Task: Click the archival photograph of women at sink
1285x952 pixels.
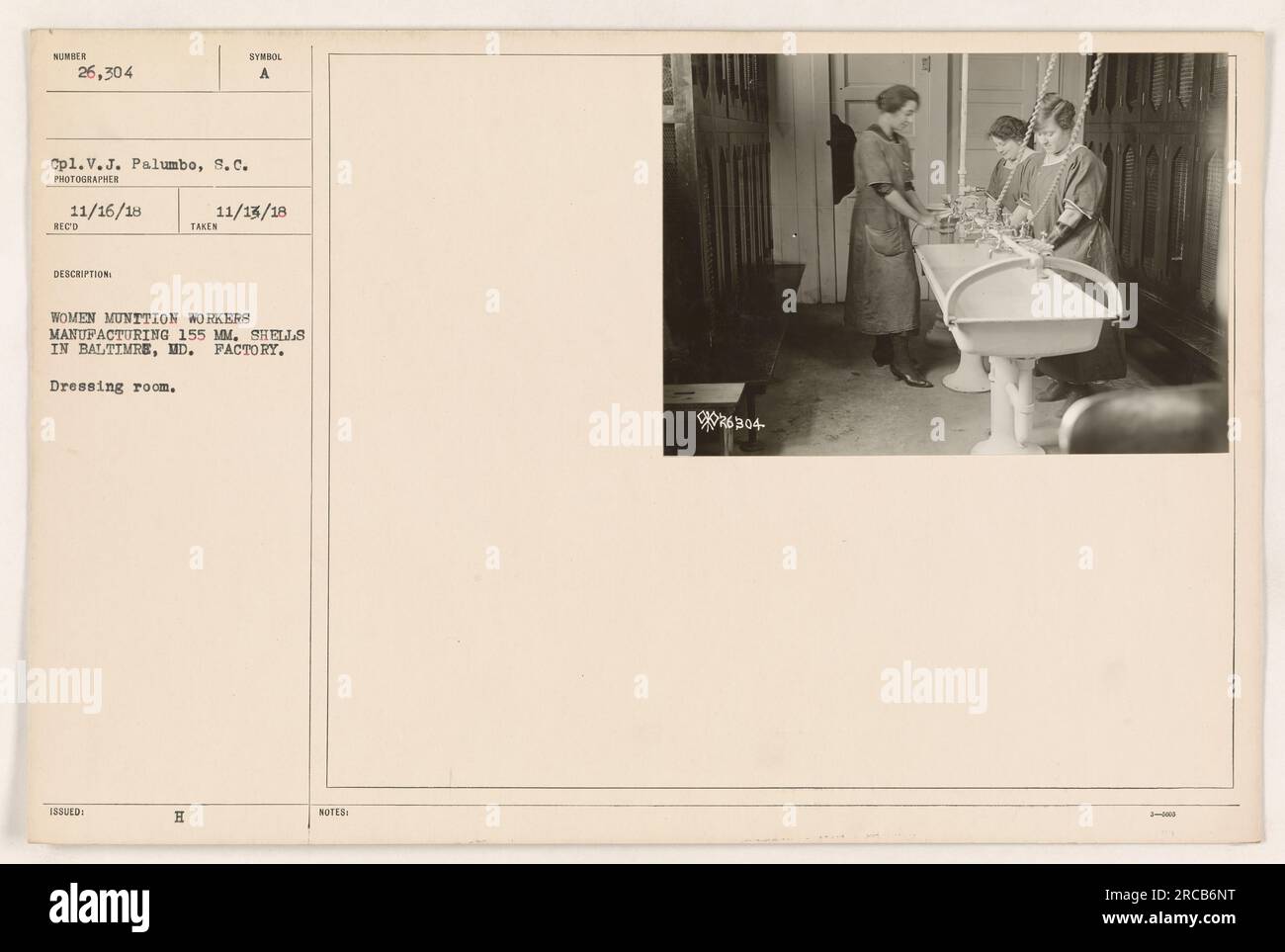Action: 946,254
